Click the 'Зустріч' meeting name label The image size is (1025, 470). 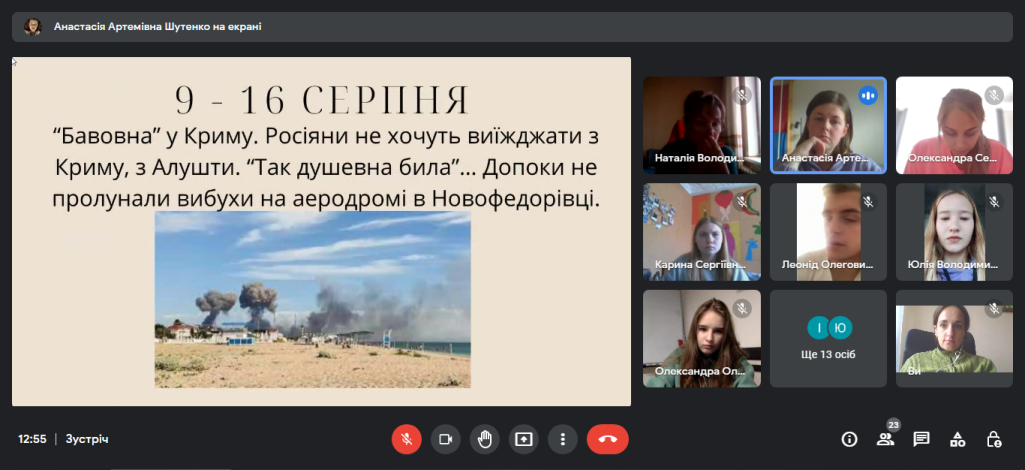tap(87, 439)
